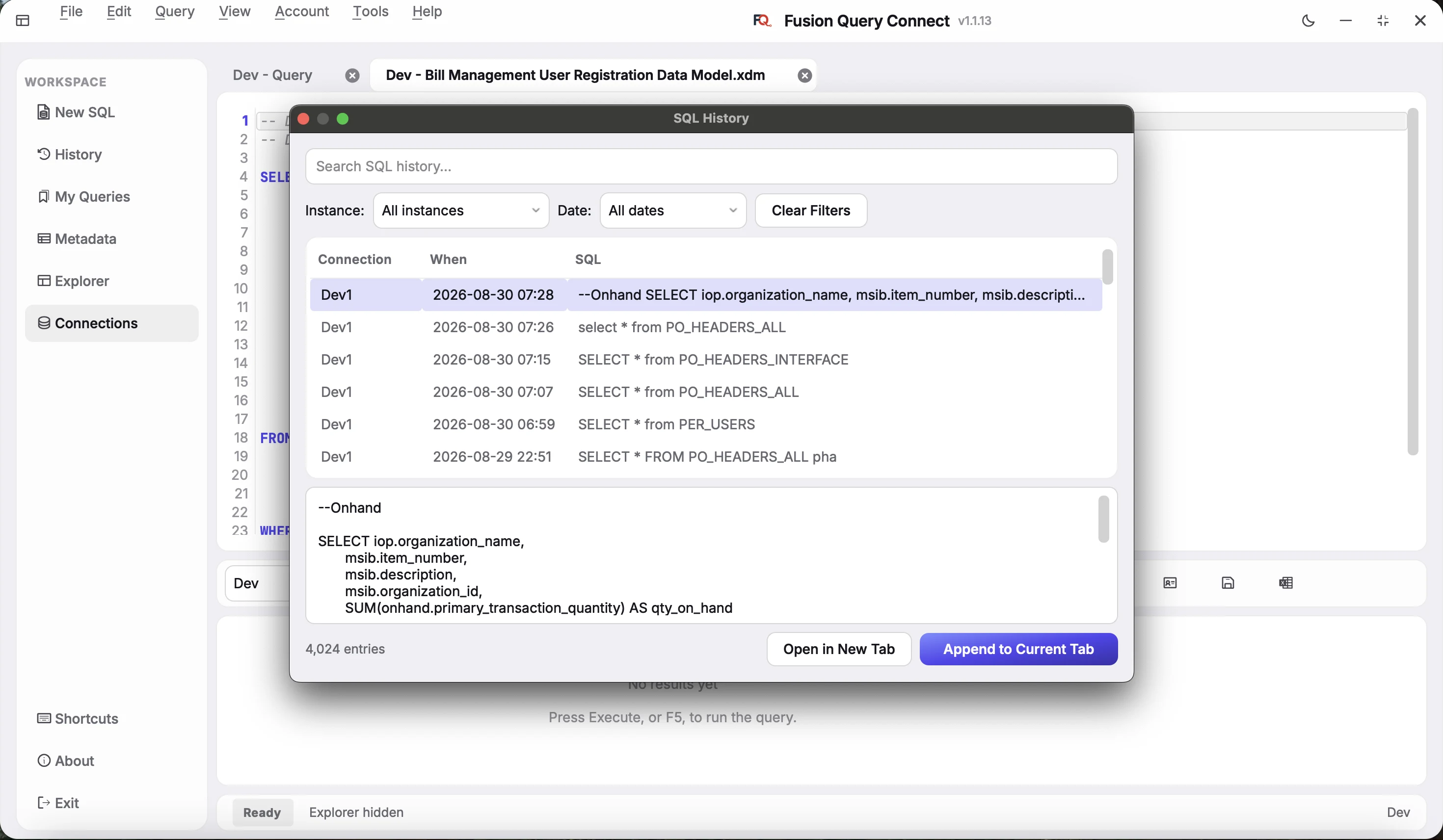The image size is (1443, 840).
Task: Select the Connections sidebar item
Action: [112, 323]
